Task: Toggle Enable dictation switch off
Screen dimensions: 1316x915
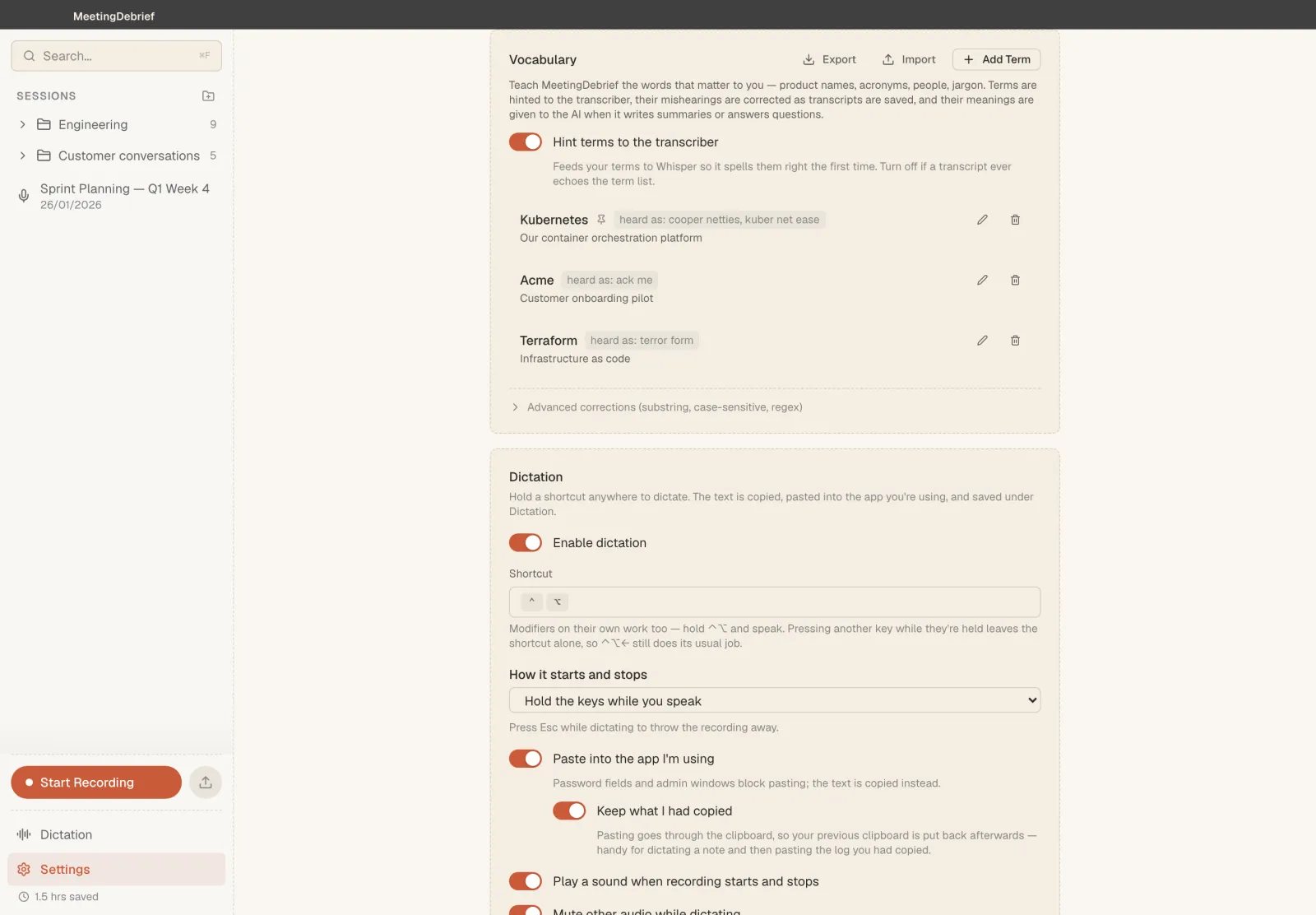Action: (x=526, y=543)
